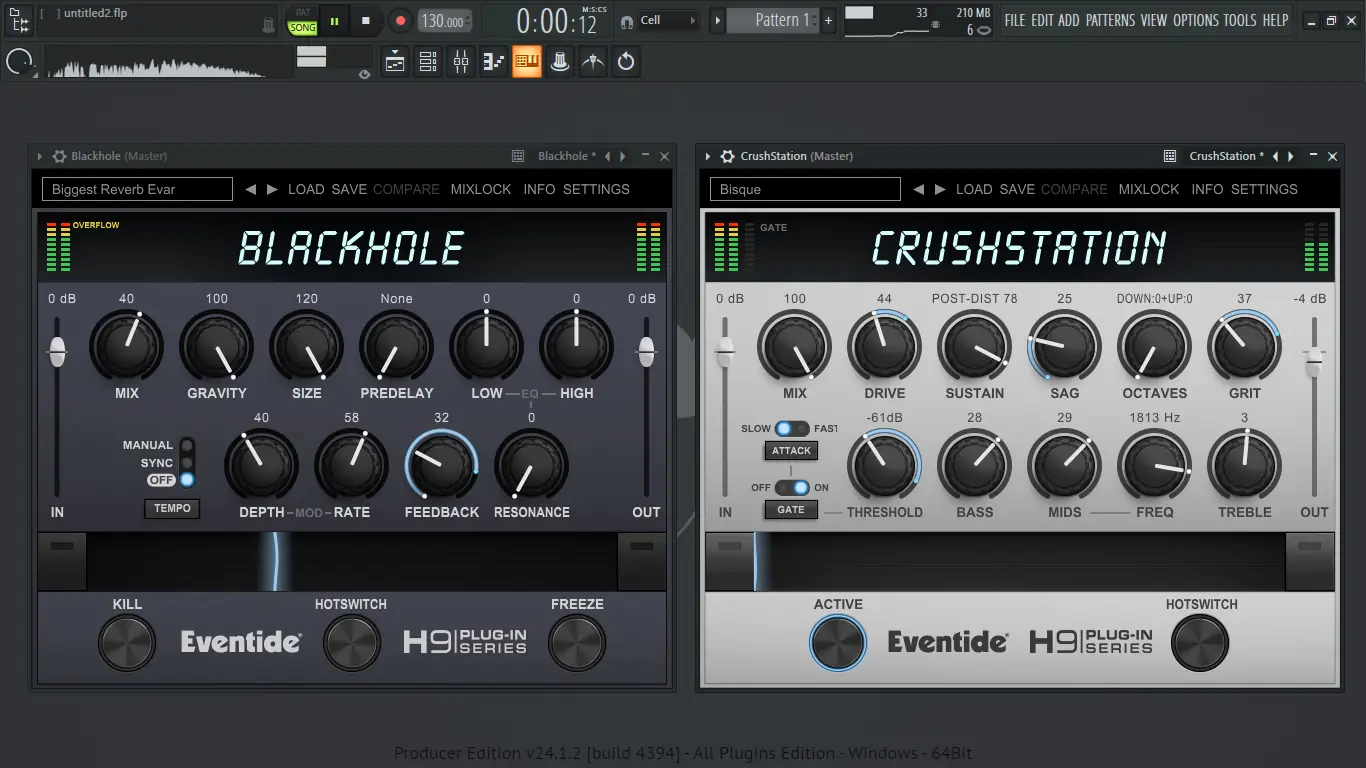This screenshot has width=1366, height=768.
Task: Click the CrushStation GRIT knob
Action: point(1244,346)
